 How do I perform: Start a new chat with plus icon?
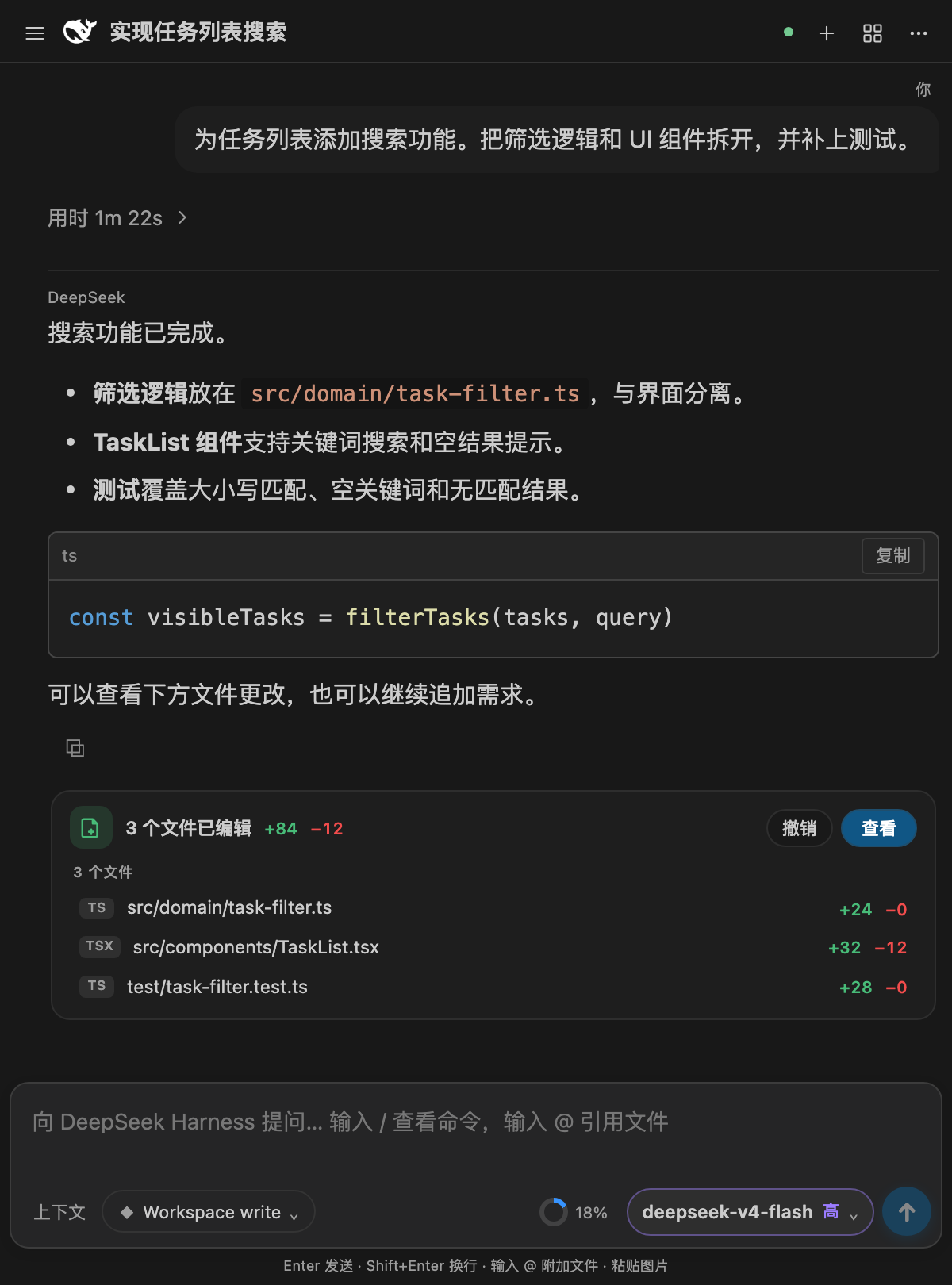[x=827, y=33]
